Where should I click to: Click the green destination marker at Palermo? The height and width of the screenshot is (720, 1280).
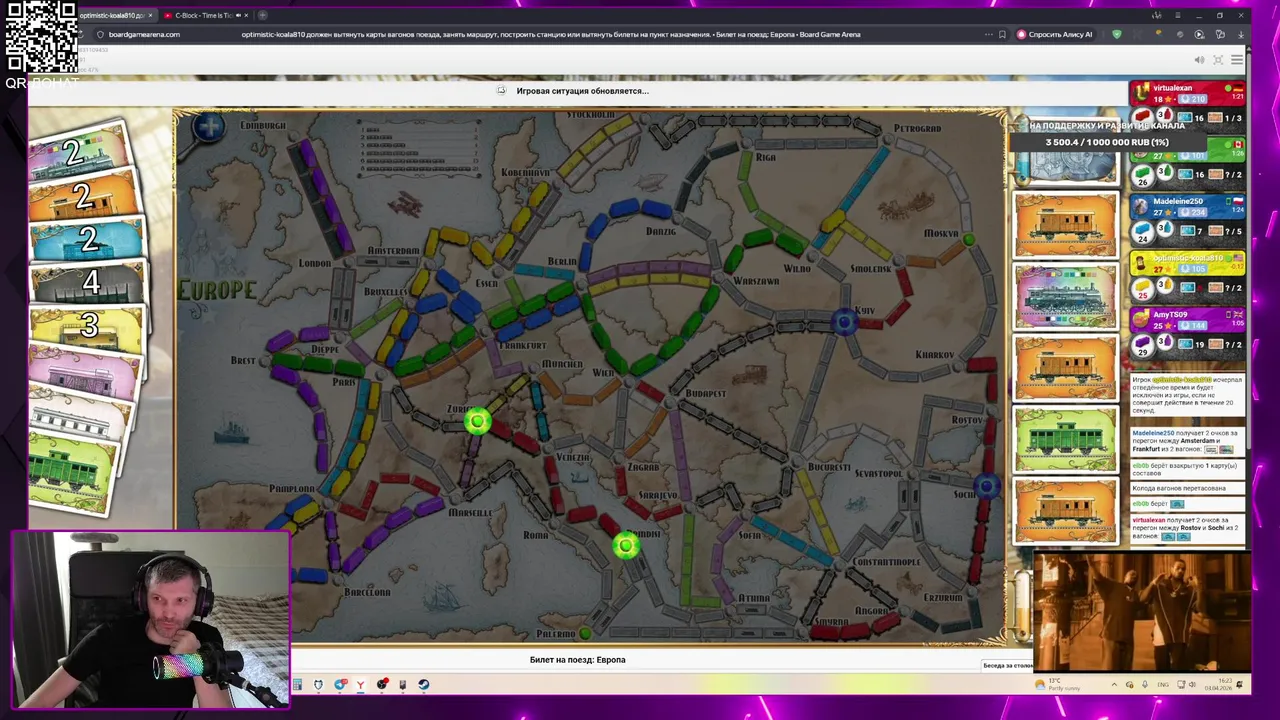point(585,633)
